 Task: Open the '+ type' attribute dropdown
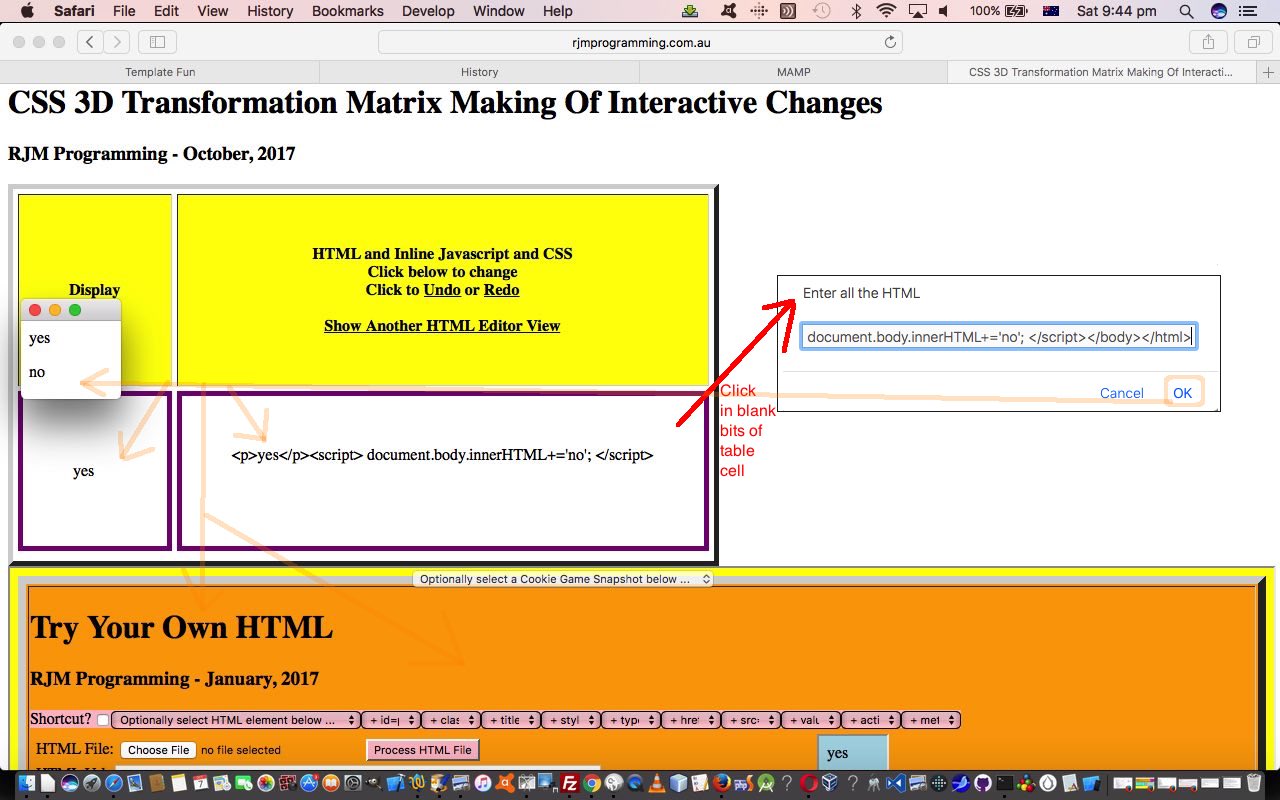pos(631,720)
